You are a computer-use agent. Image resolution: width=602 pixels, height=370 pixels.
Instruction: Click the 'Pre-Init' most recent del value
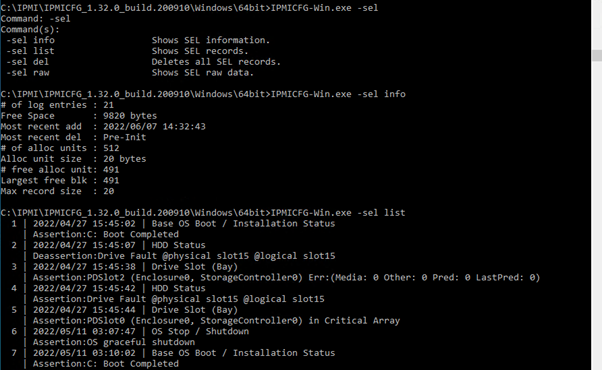click(124, 137)
